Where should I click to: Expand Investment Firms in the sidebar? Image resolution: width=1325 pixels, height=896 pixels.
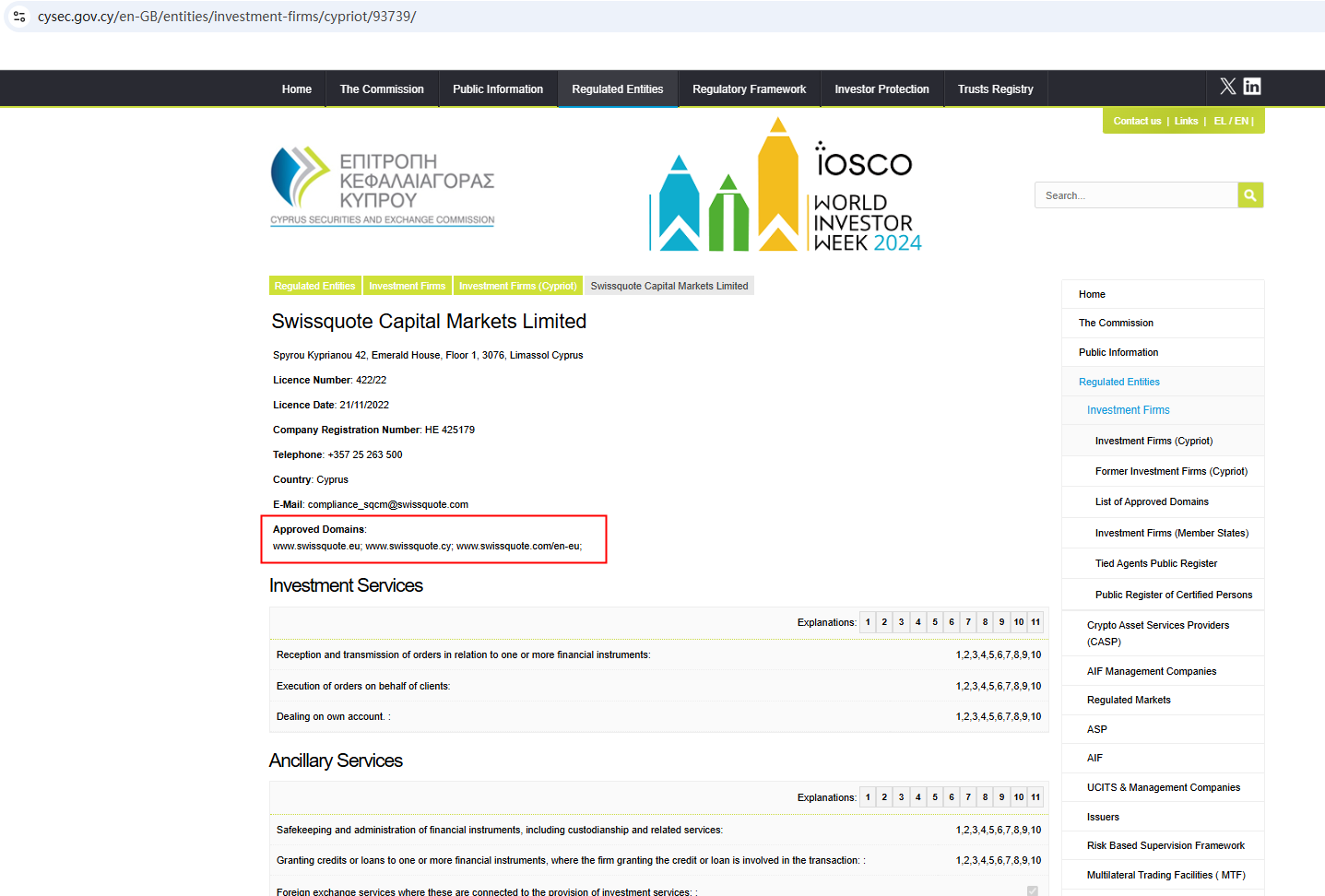[x=1128, y=410]
